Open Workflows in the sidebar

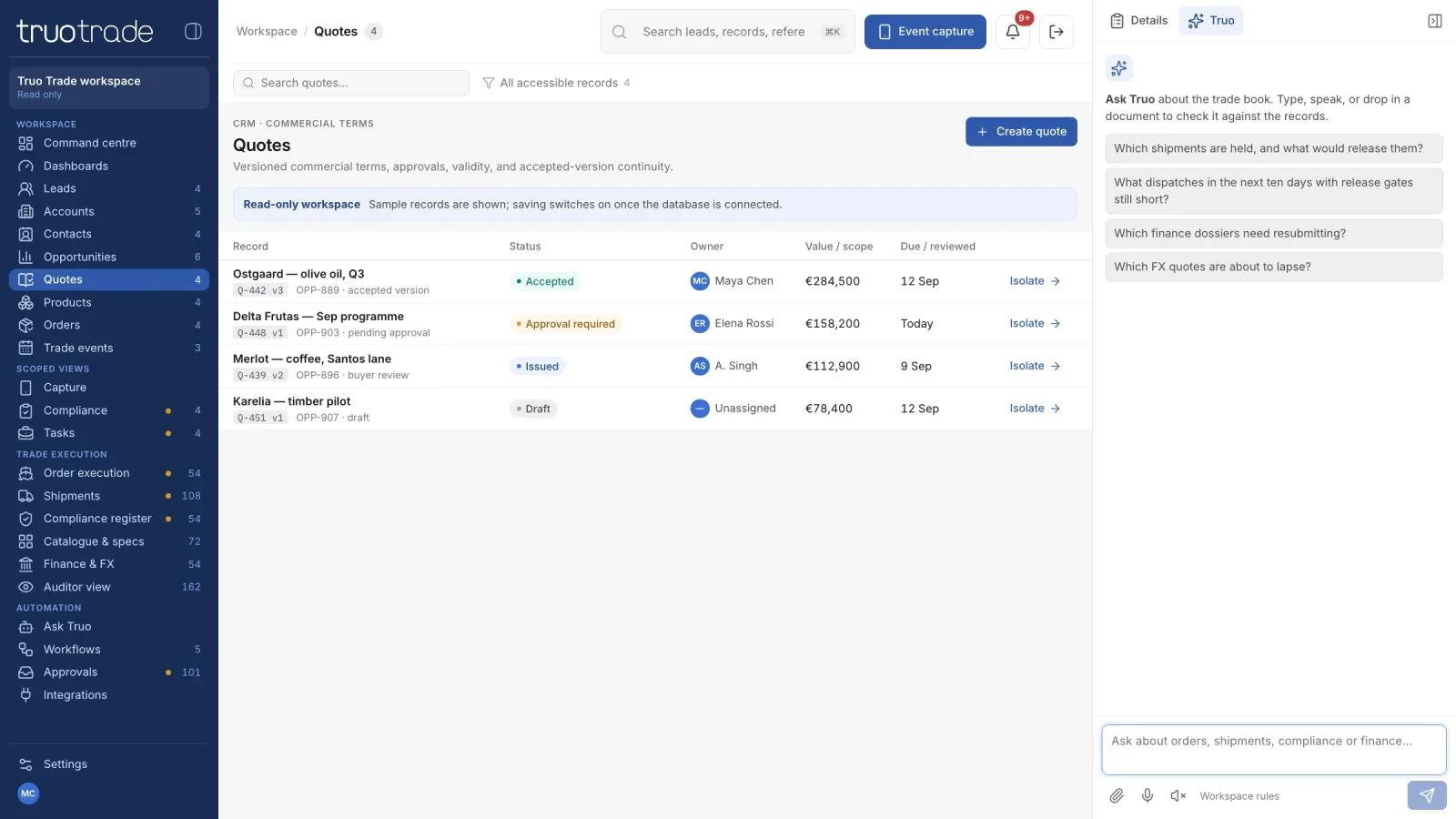tap(109, 650)
